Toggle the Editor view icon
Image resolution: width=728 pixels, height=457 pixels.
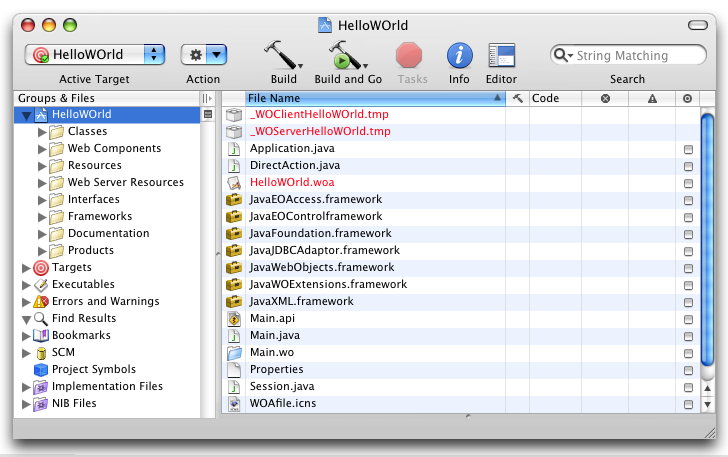tap(502, 55)
